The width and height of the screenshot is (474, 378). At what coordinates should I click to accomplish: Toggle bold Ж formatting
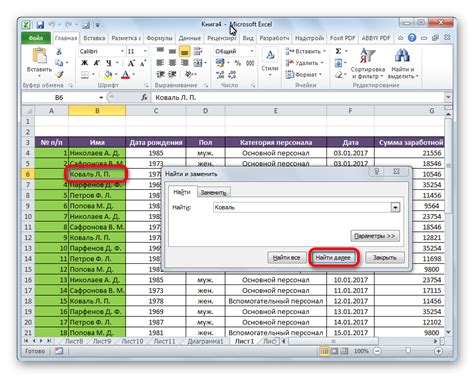[x=85, y=63]
